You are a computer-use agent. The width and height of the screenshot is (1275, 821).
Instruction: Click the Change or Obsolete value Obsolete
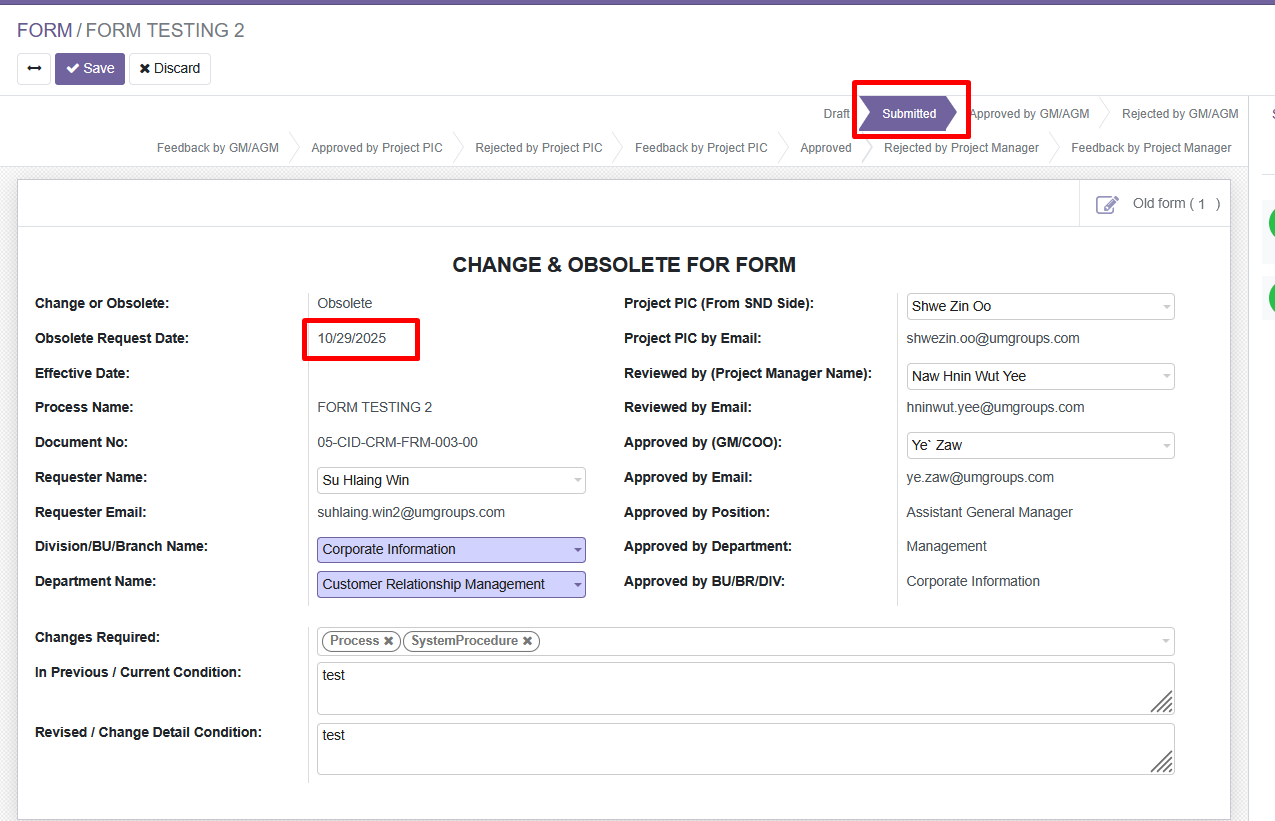pyautogui.click(x=345, y=303)
